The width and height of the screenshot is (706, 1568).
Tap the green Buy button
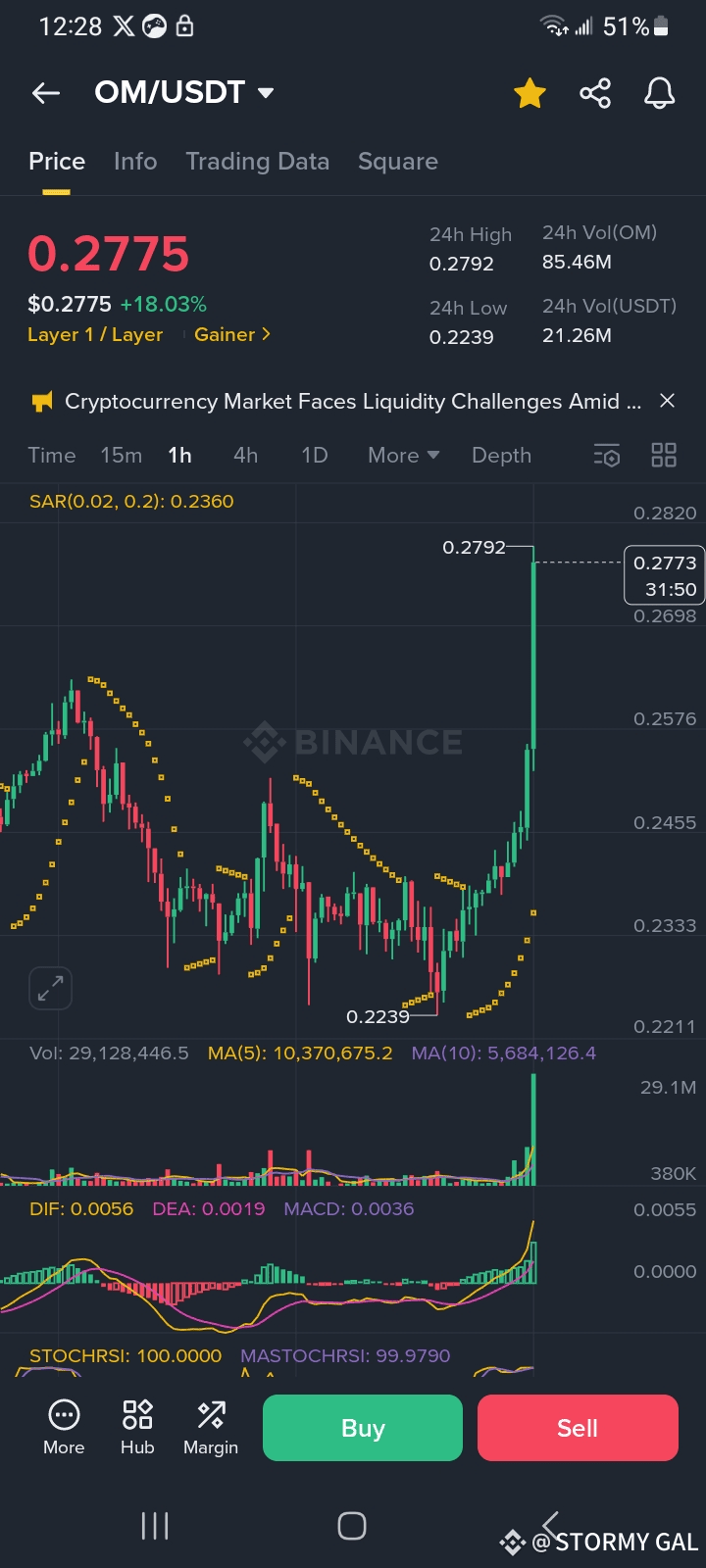click(363, 1428)
